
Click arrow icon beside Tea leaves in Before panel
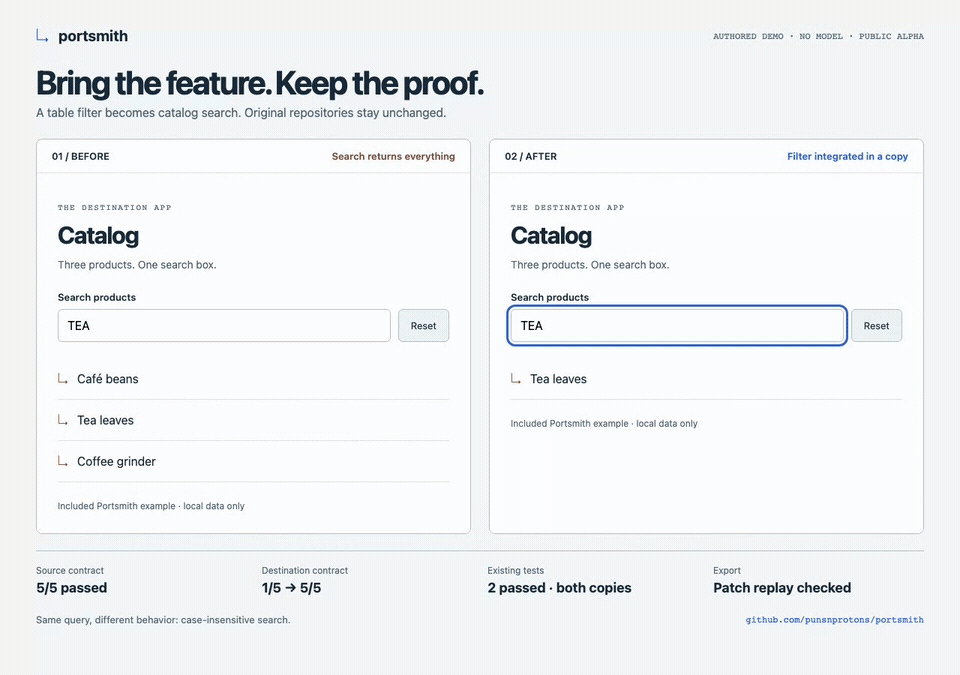coord(62,420)
